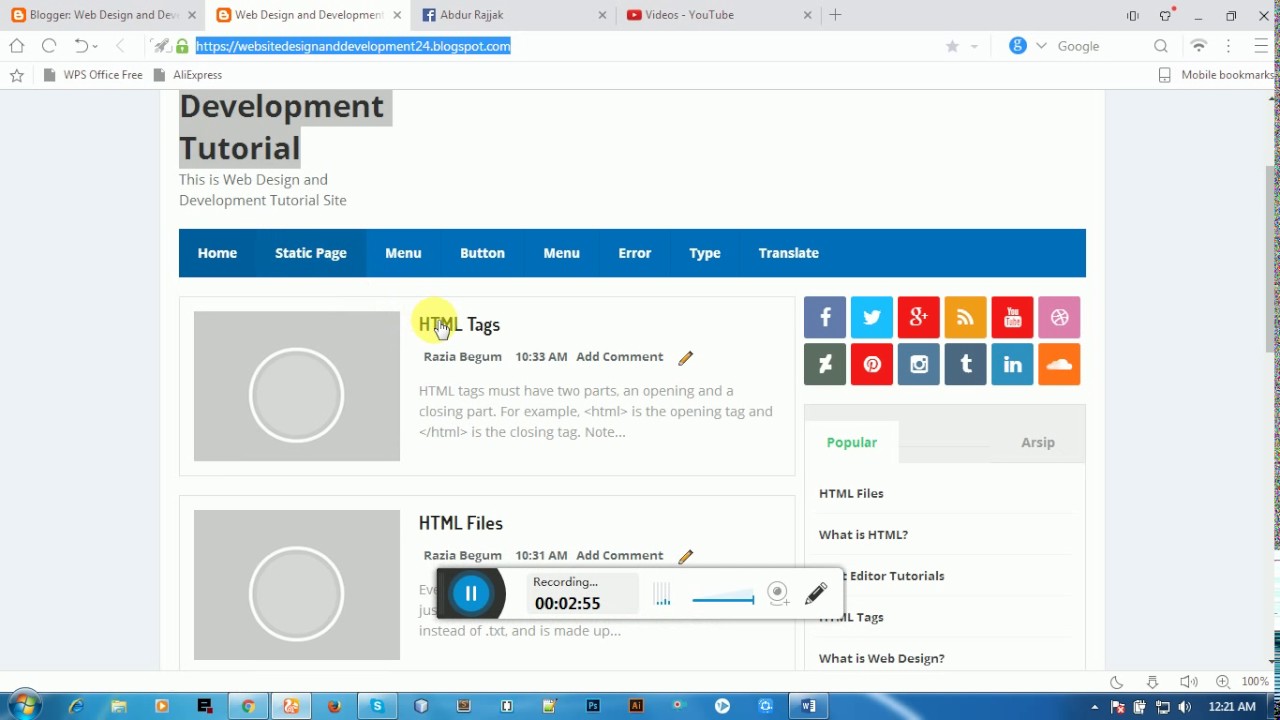Click the bookmark star in address bar

click(952, 46)
